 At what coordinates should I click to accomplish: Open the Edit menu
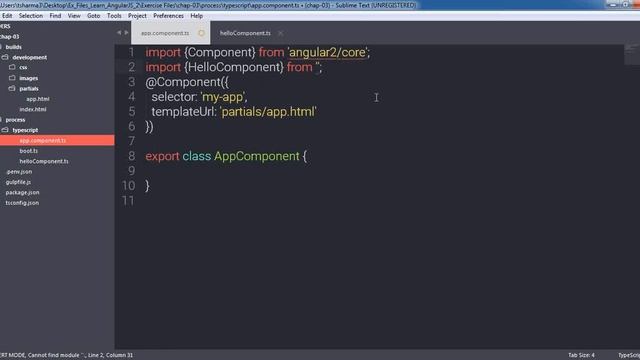[7, 16]
